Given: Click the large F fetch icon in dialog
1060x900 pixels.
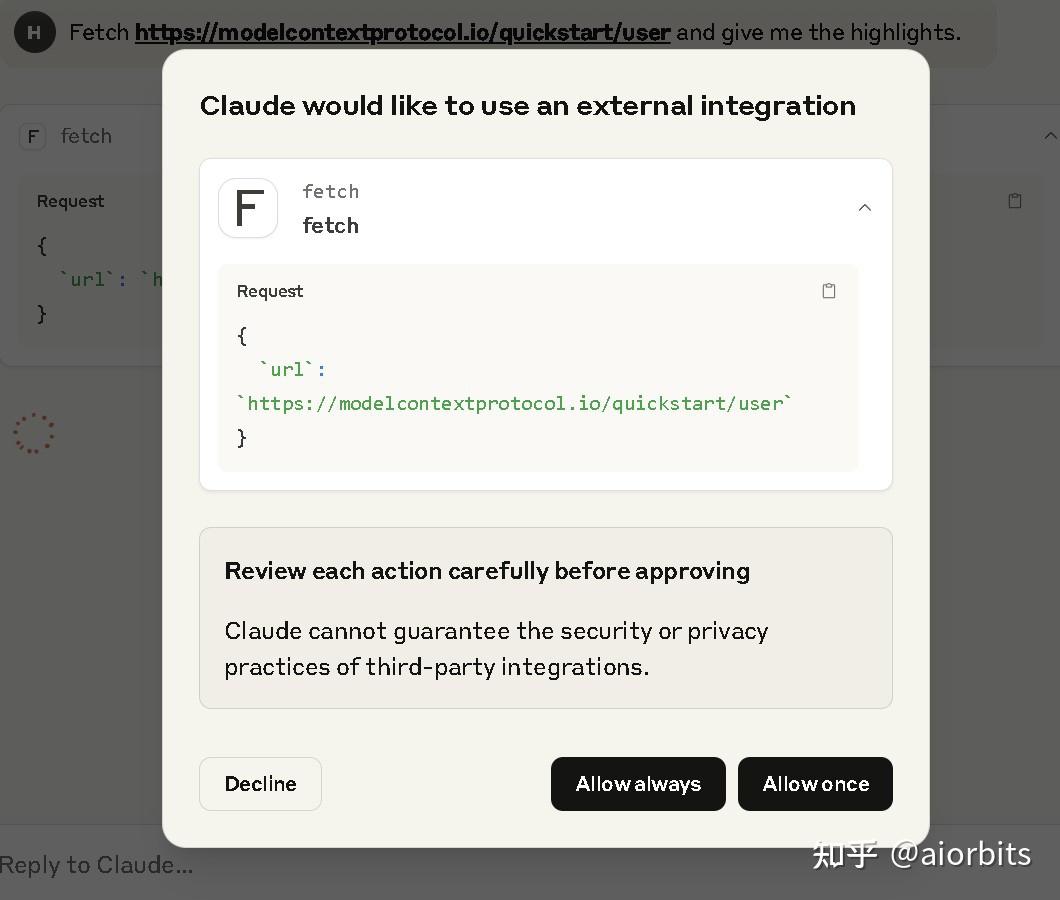Looking at the screenshot, I should pyautogui.click(x=248, y=208).
